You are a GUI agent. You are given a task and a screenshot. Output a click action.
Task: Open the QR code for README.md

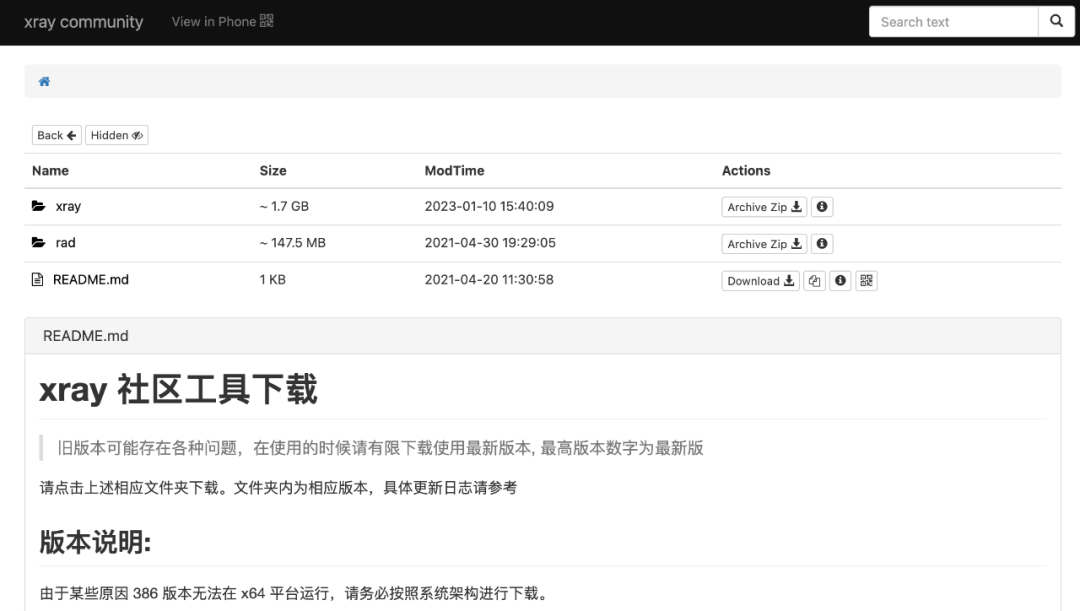click(x=865, y=281)
